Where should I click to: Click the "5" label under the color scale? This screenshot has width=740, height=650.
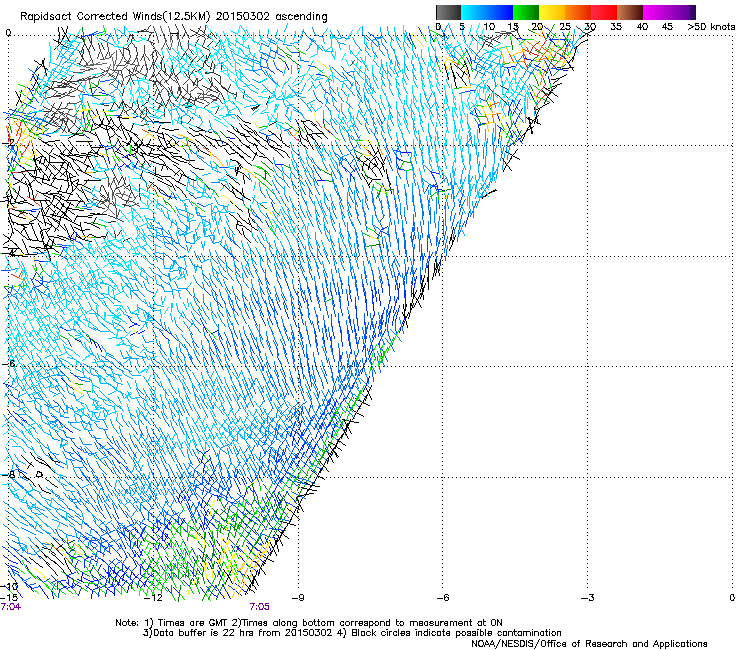tap(462, 26)
